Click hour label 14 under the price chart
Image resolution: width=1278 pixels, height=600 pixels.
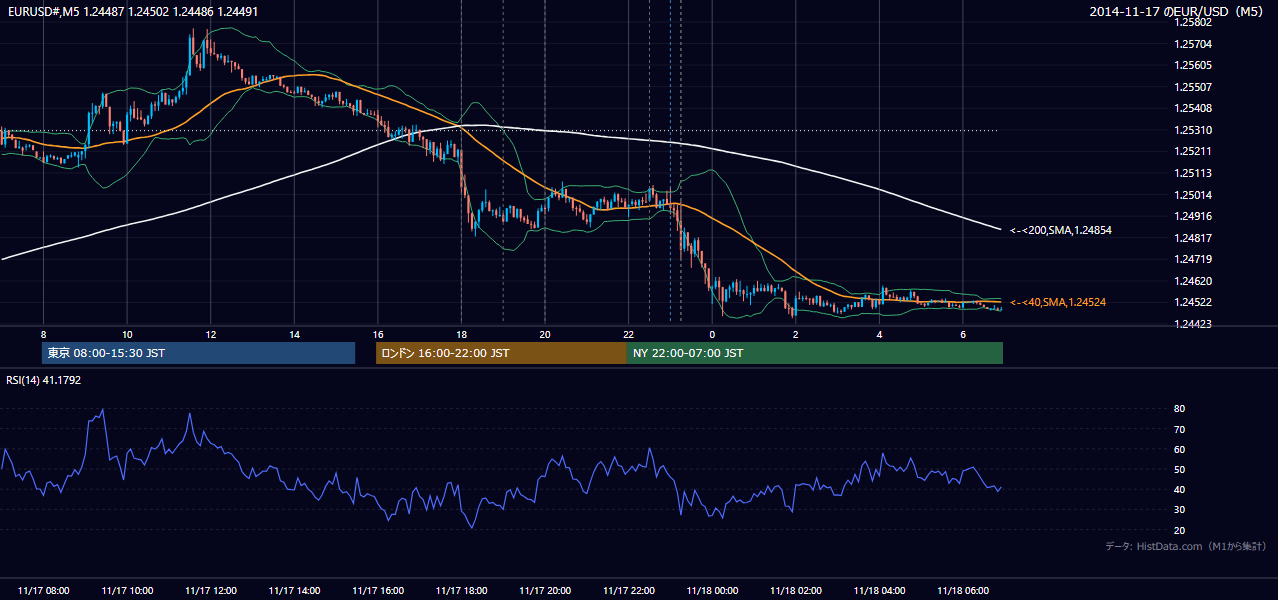pyautogui.click(x=294, y=334)
